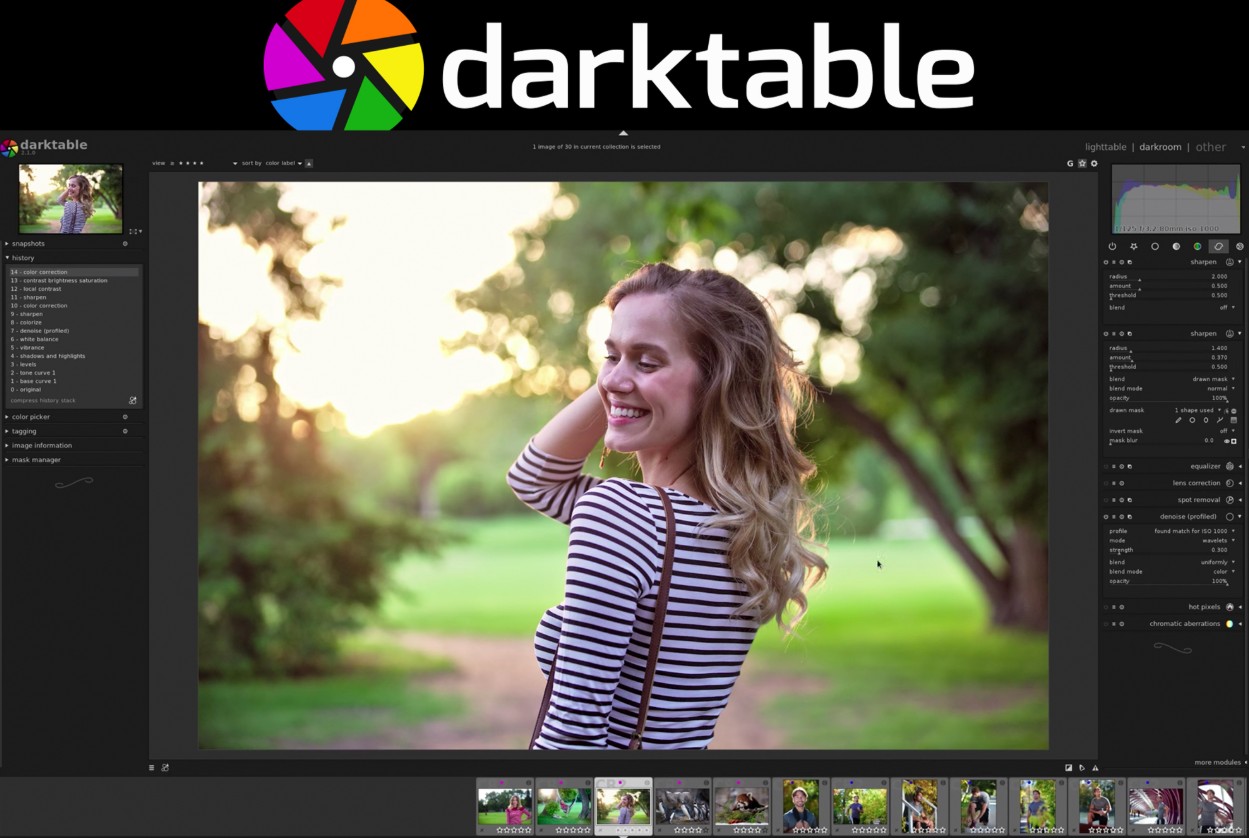The height and width of the screenshot is (838, 1249).
Task: Open favorite modules group star icon
Action: tap(1134, 246)
